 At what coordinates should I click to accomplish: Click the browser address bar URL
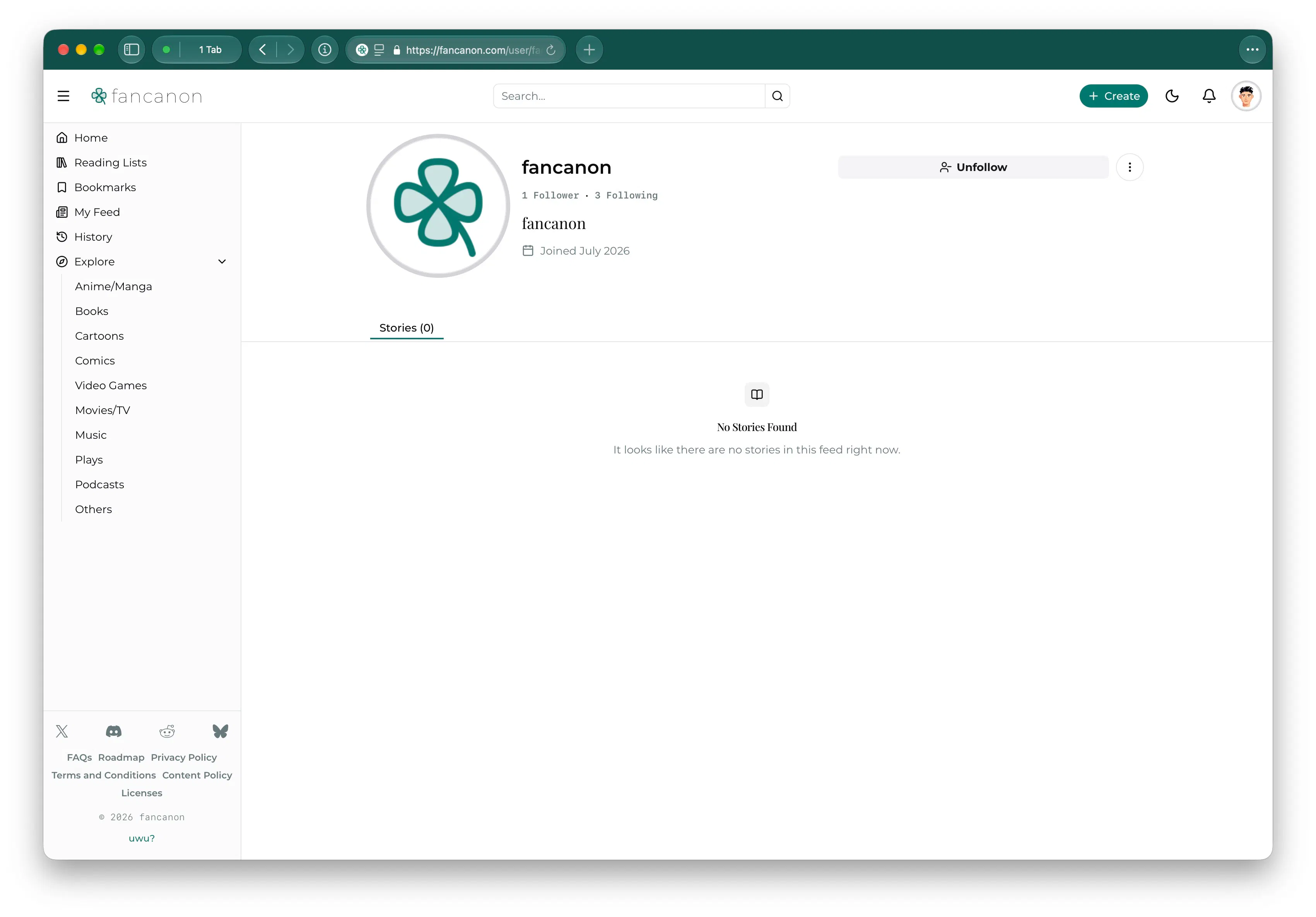[472, 50]
